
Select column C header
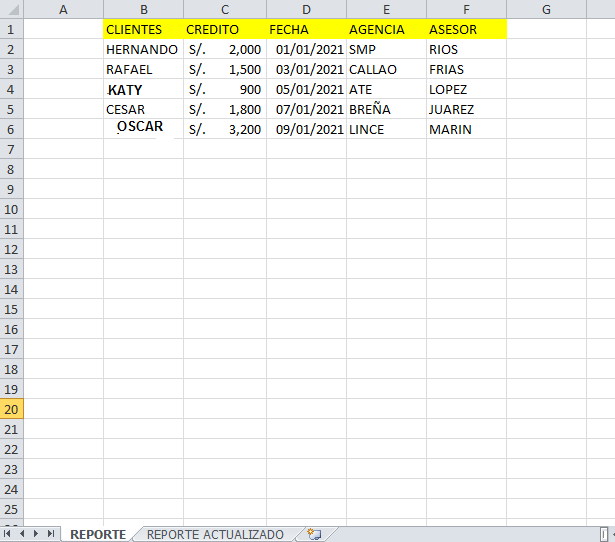click(x=225, y=9)
